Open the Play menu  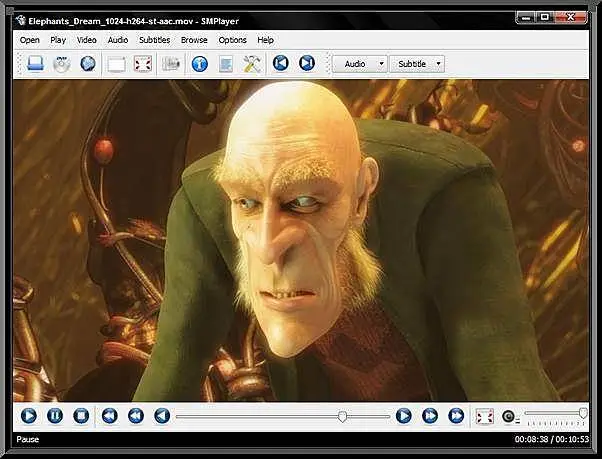click(x=58, y=40)
